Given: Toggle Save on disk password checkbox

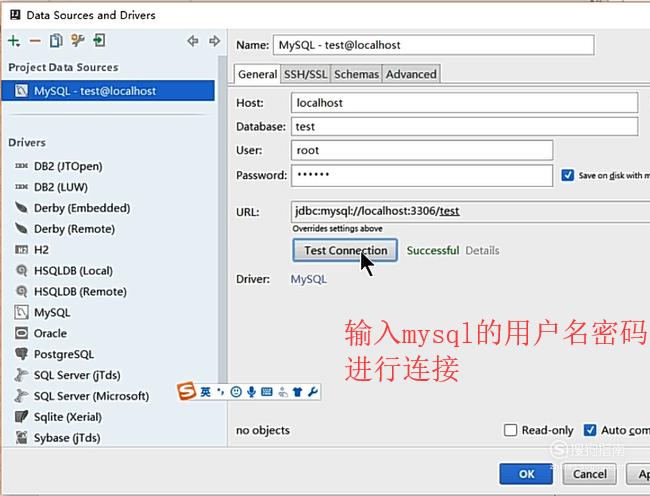Looking at the screenshot, I should 568,175.
